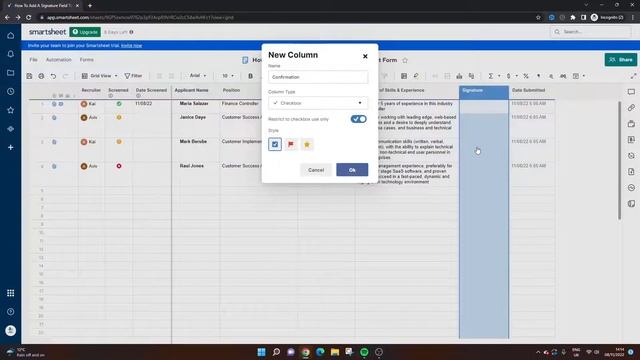Open Recents clock in sidebar
Screen dimensions: 640x360
point(11,91)
